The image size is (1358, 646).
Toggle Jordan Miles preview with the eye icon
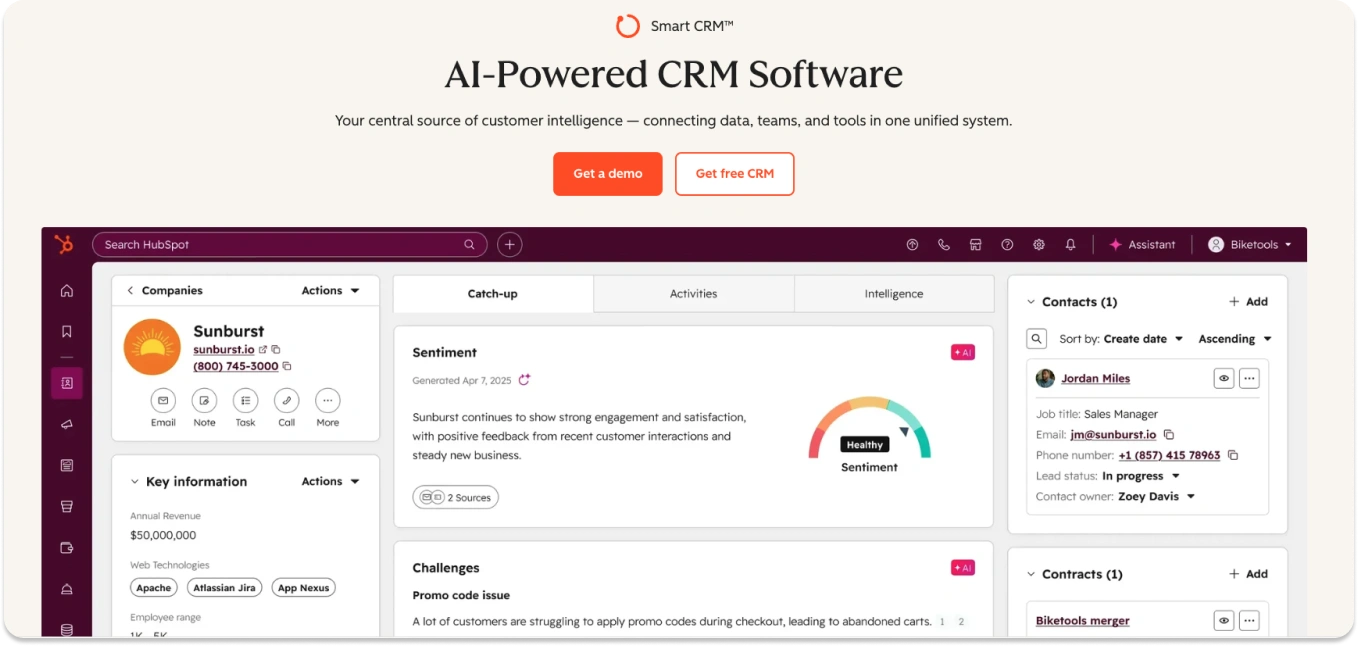pyautogui.click(x=1224, y=378)
